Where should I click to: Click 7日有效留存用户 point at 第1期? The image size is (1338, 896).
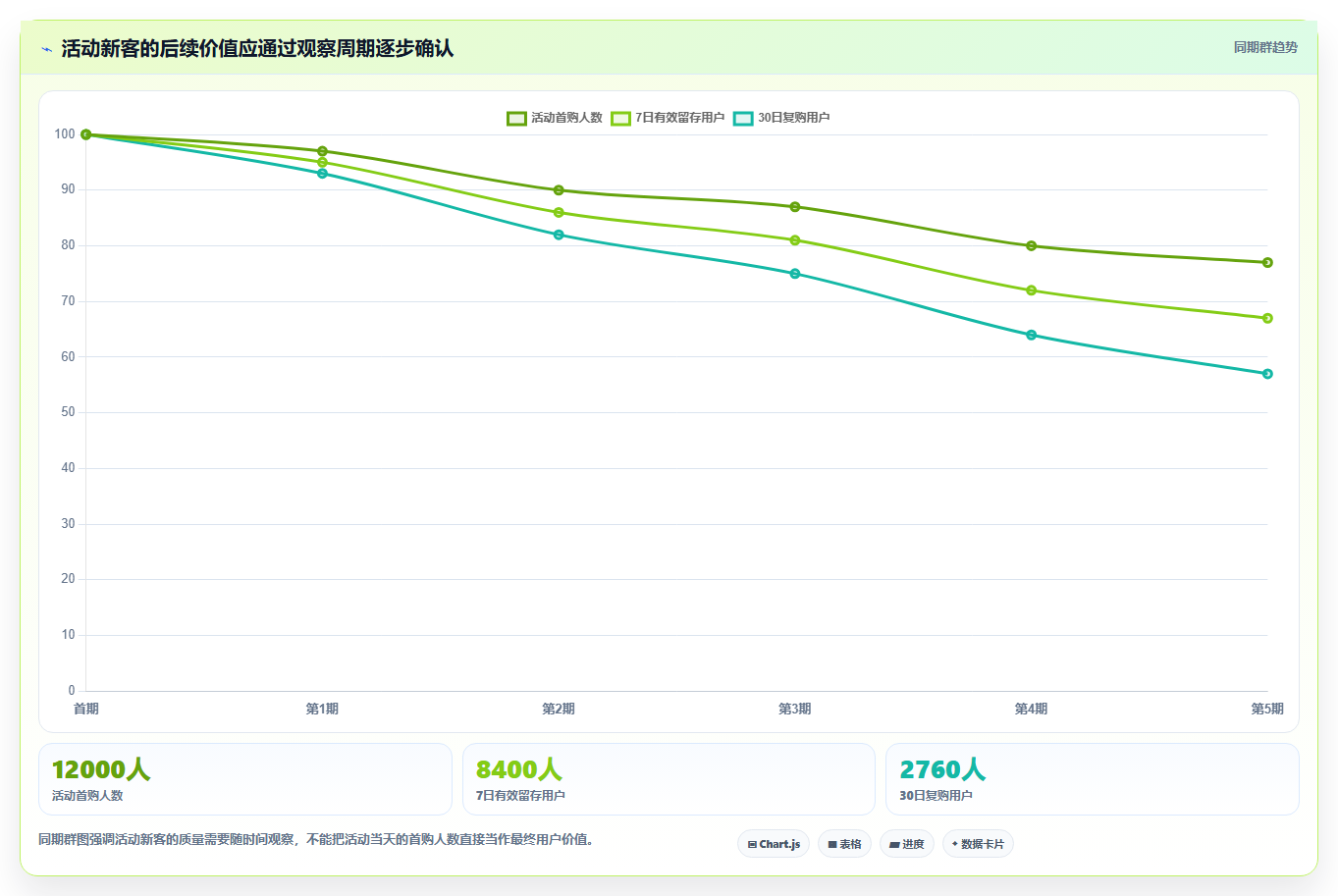[x=322, y=163]
